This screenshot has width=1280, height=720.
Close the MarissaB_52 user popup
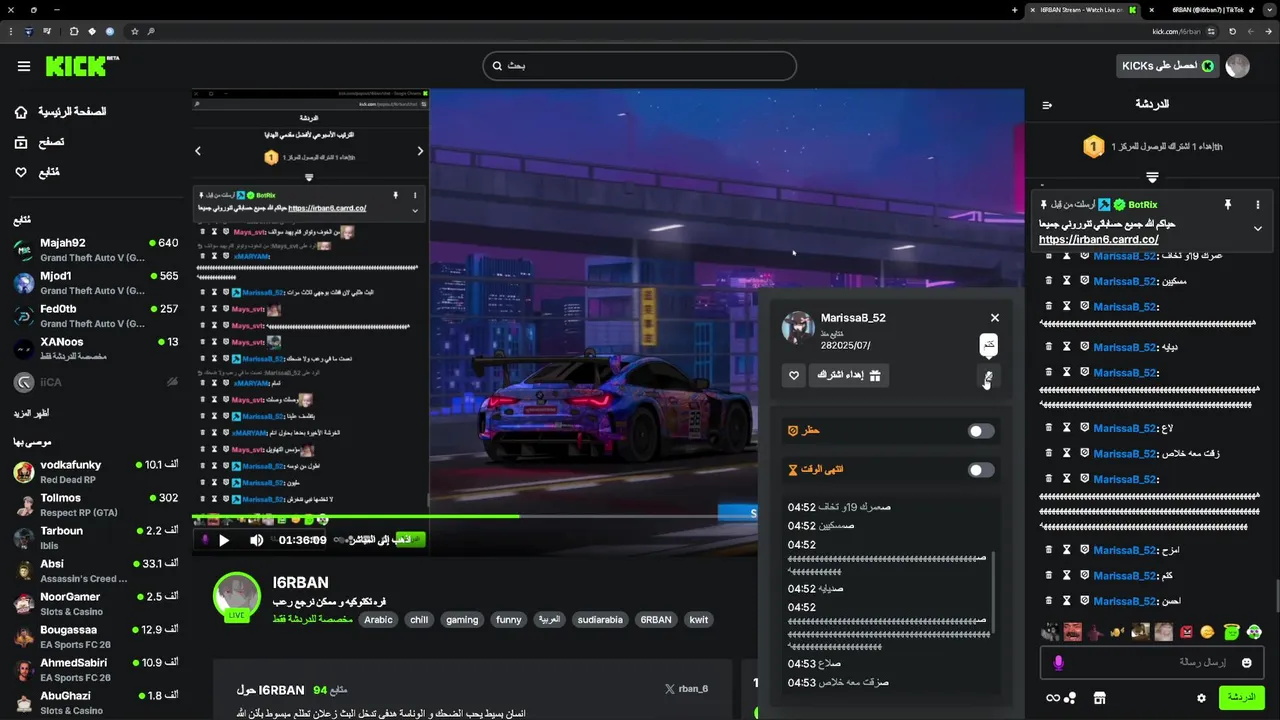click(x=995, y=318)
